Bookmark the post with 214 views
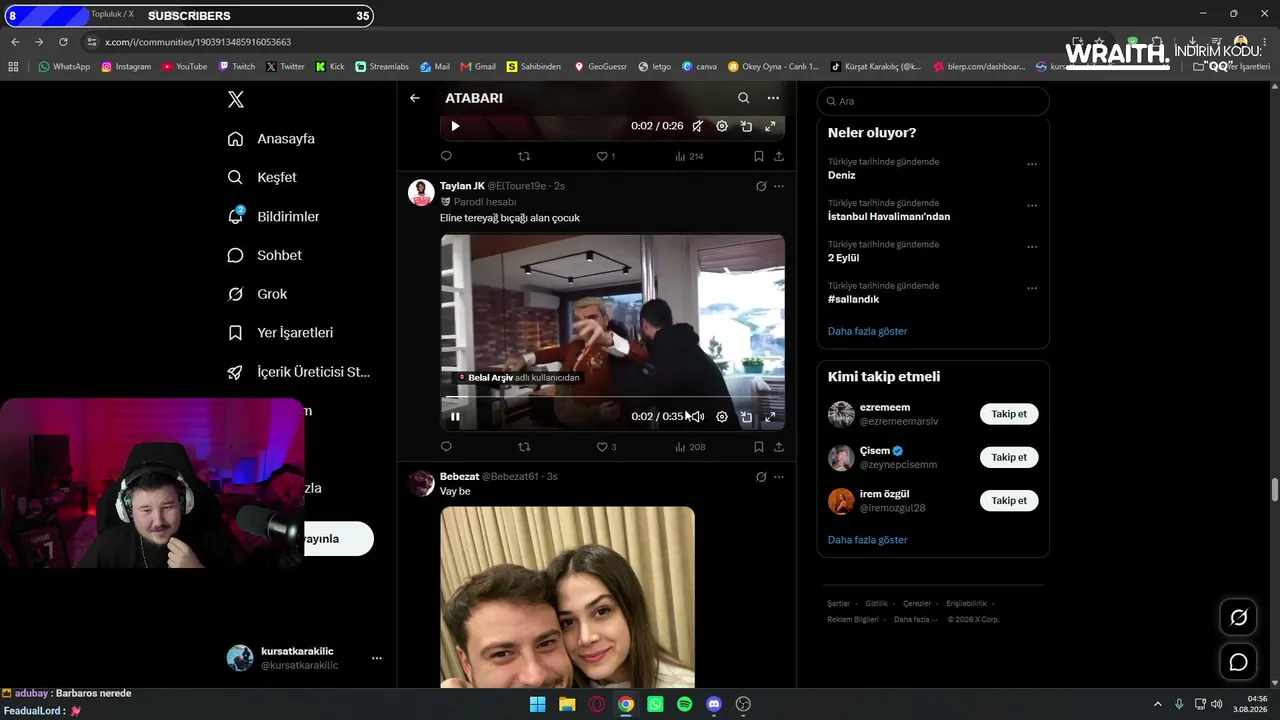The image size is (1280, 720). pos(758,156)
